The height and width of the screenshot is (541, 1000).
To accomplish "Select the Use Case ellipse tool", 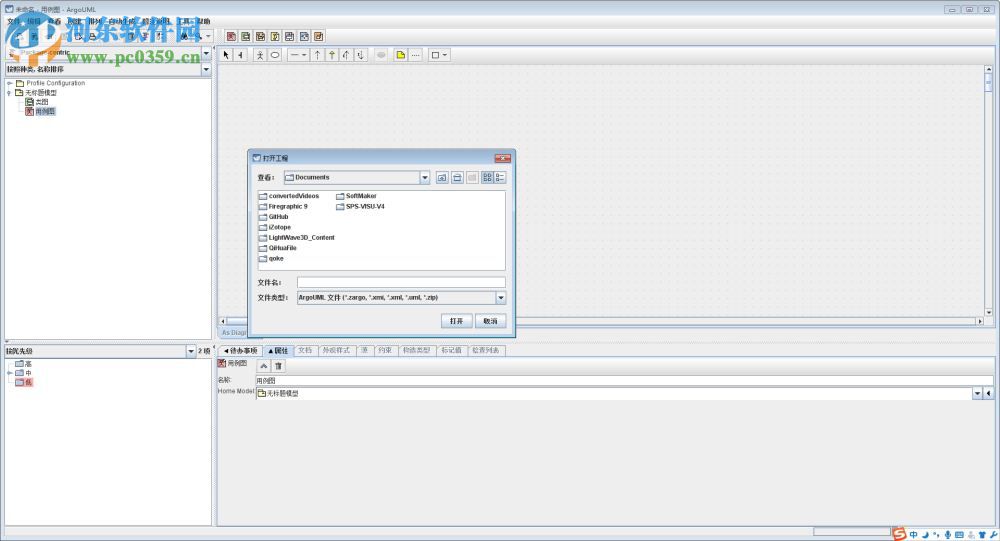I will coord(275,55).
